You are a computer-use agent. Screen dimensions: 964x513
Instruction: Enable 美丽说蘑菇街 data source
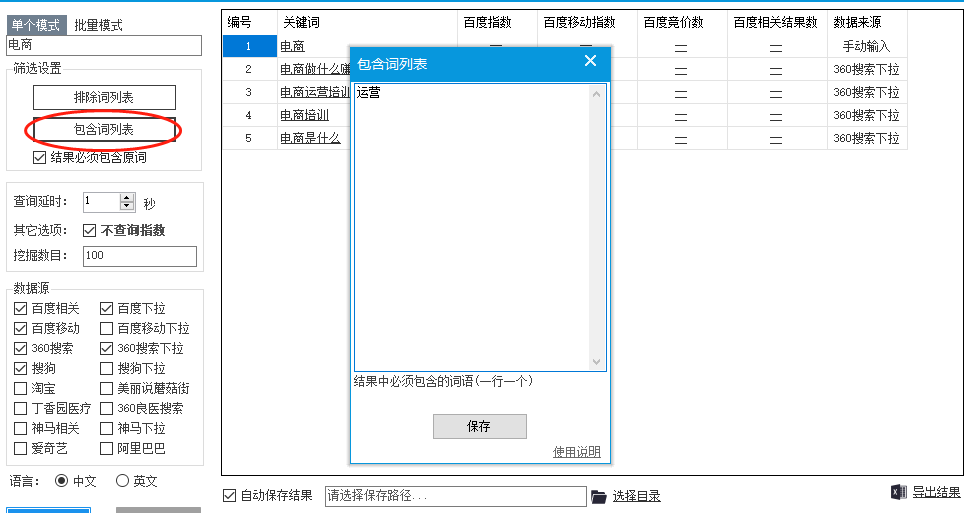(106, 389)
